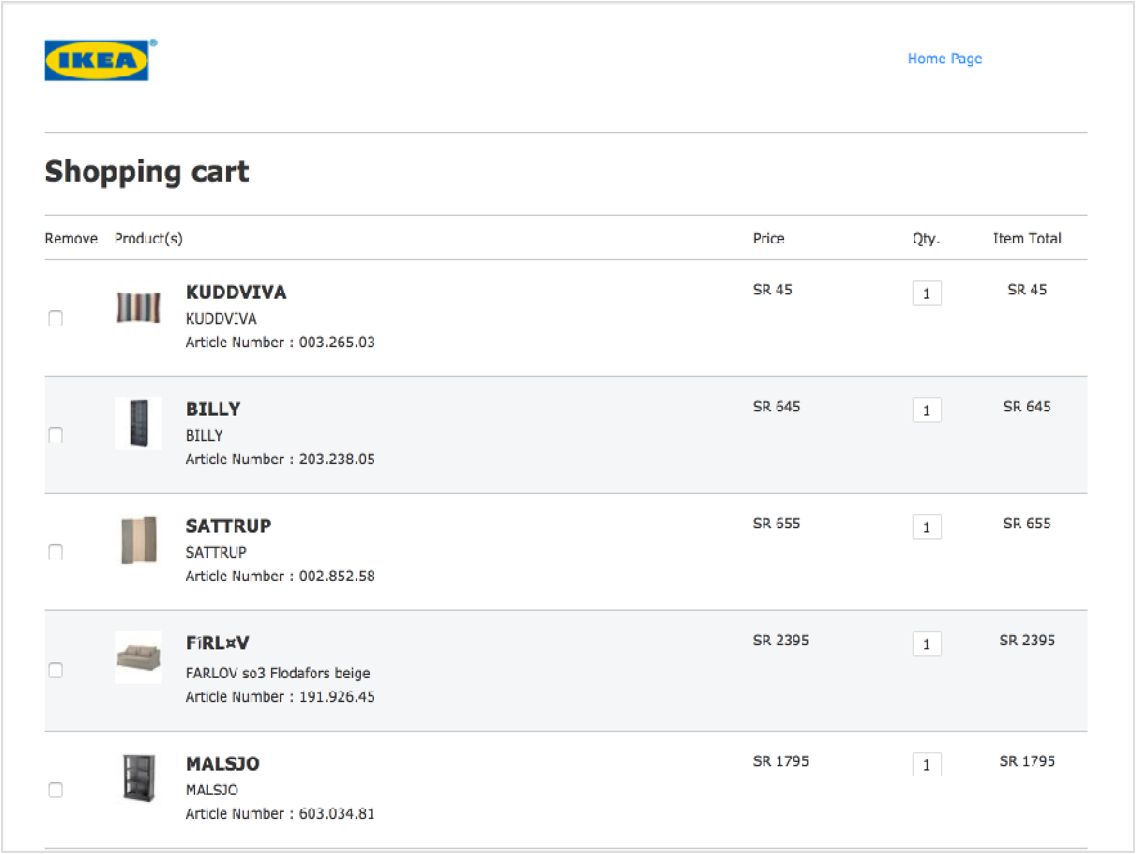Screen dimensions: 1136x854
Task: Select the quantity field for SATTRUP
Action: pos(926,526)
